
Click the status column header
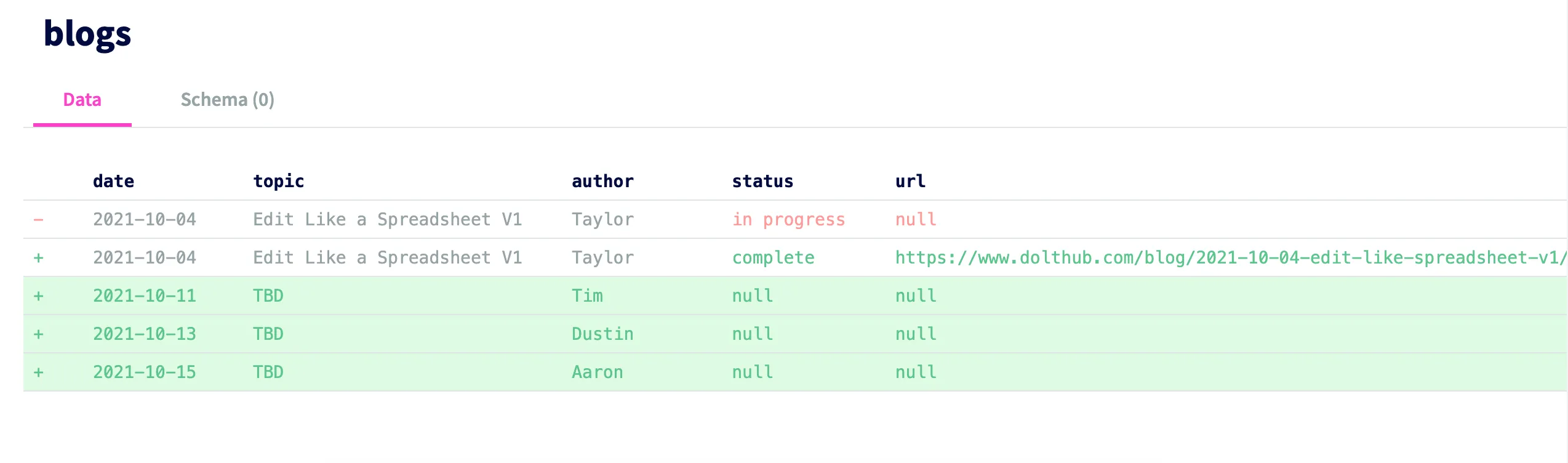tap(762, 180)
